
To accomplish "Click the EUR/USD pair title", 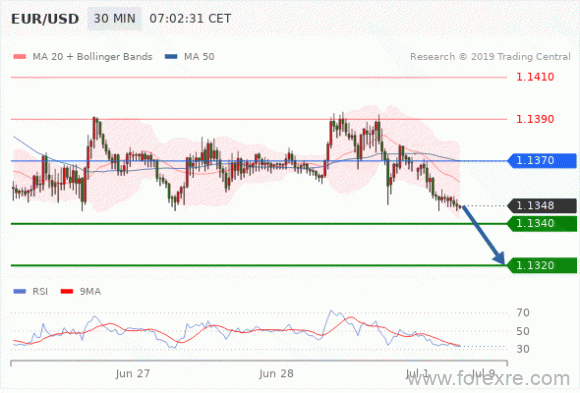I will pyautogui.click(x=45, y=19).
